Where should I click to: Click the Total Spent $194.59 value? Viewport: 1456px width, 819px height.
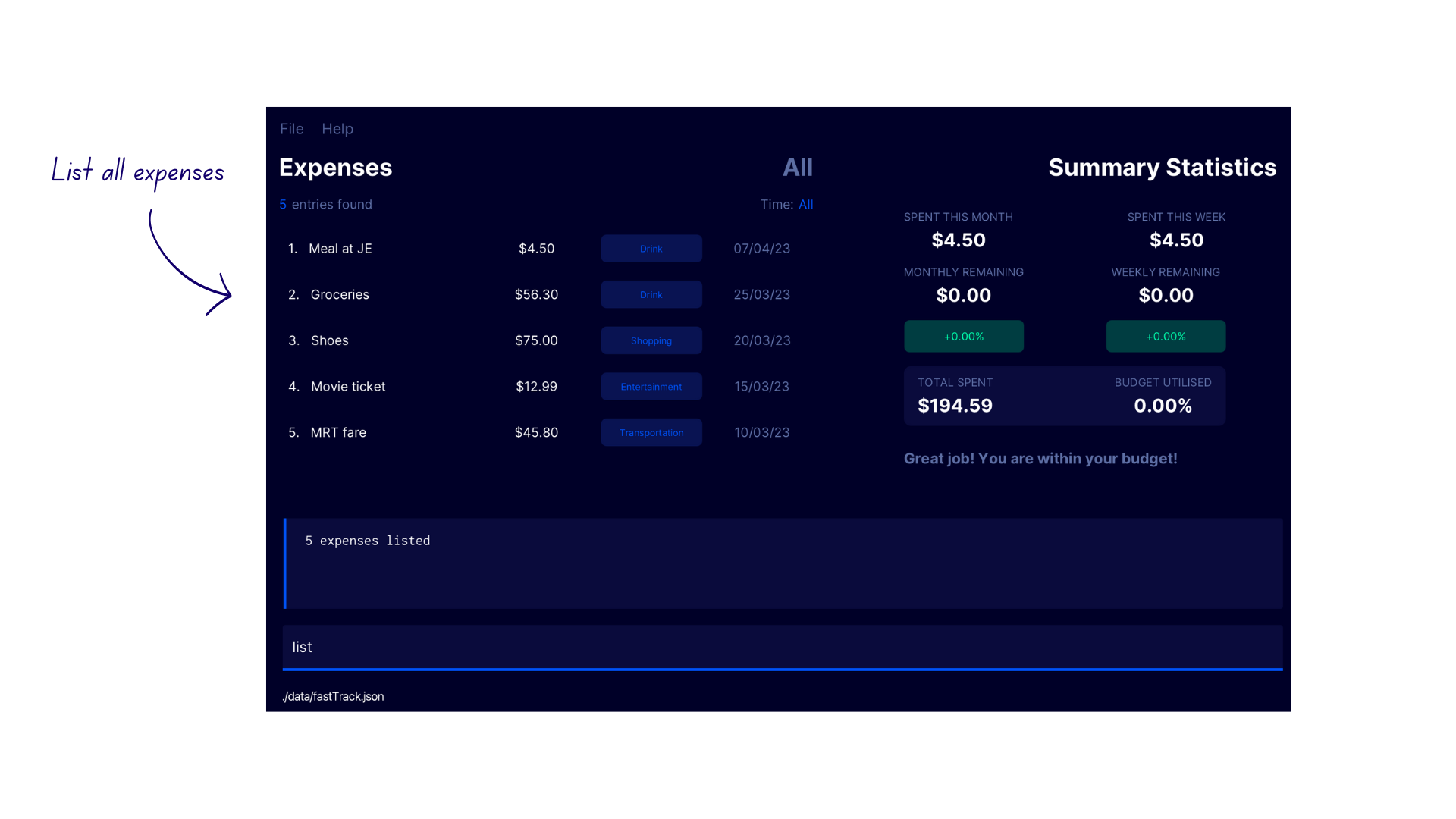[x=955, y=406]
